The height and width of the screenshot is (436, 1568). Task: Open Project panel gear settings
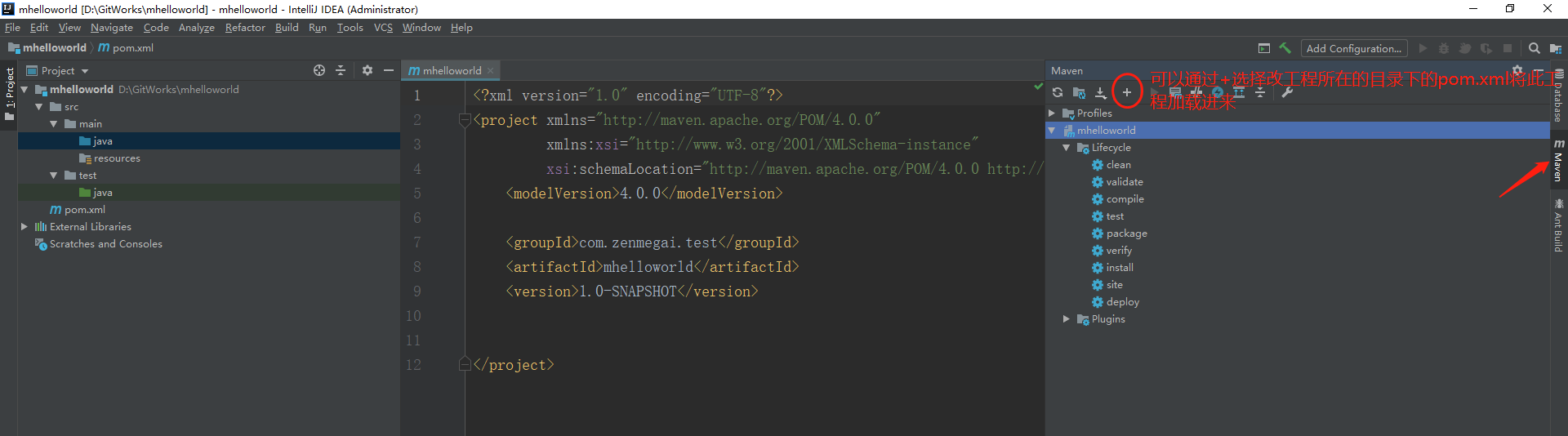tap(367, 70)
